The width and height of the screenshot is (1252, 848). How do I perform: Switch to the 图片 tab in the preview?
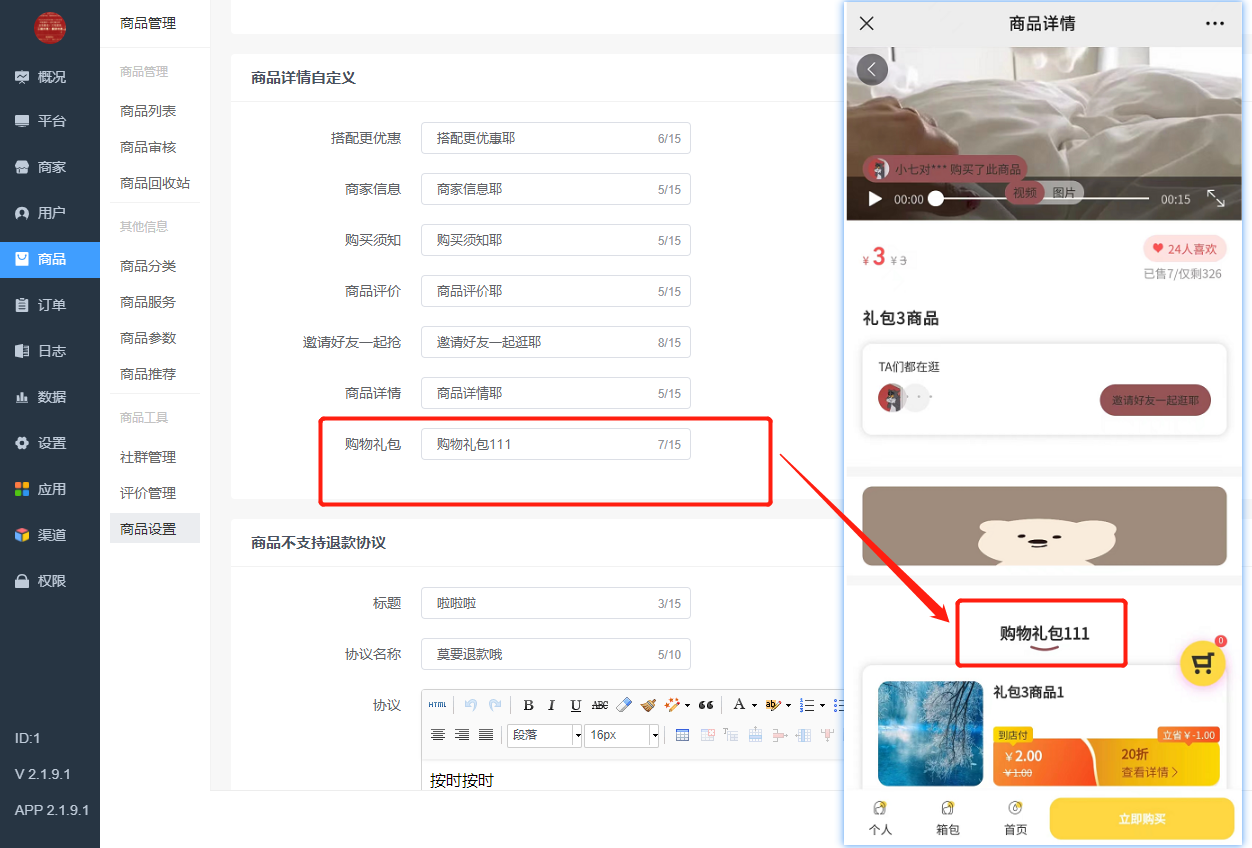[1064, 192]
